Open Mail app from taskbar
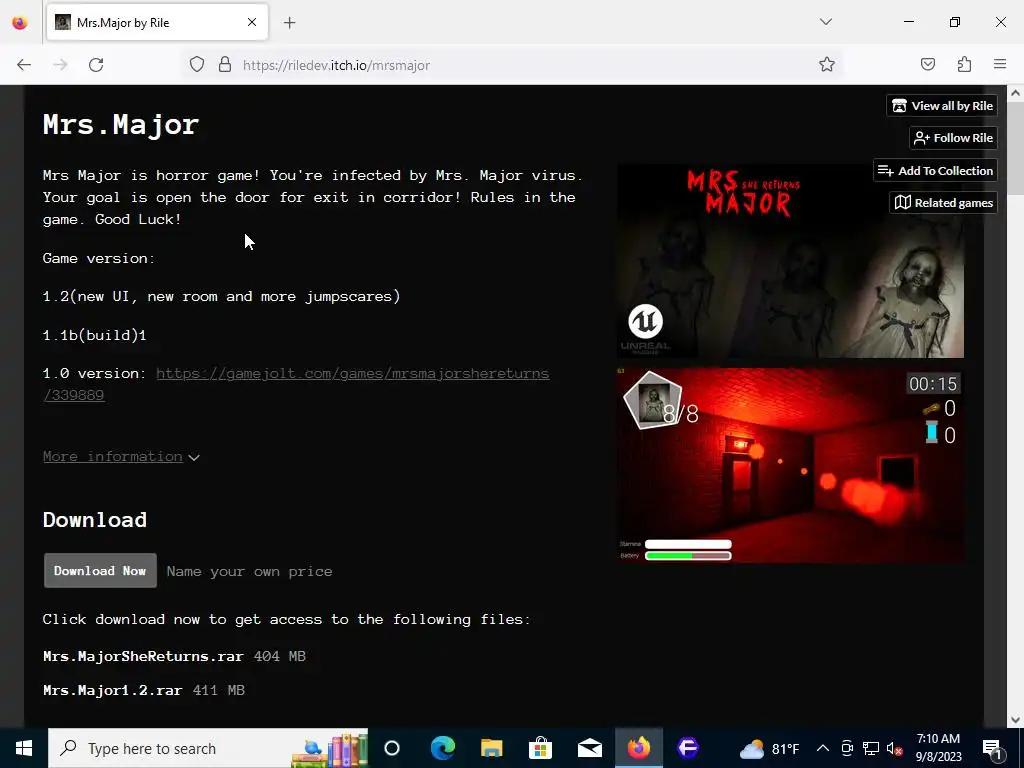The height and width of the screenshot is (768, 1024). (590, 748)
